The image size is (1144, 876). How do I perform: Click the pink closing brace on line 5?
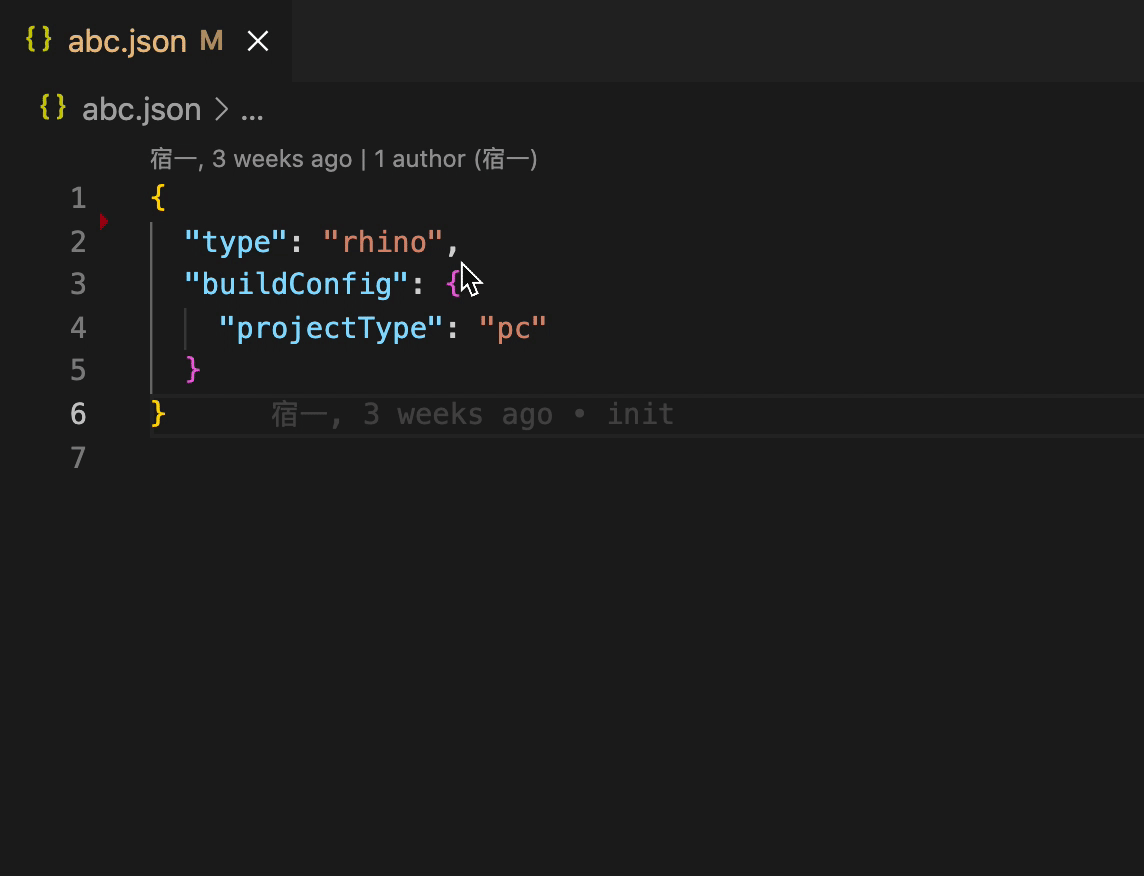coord(193,370)
